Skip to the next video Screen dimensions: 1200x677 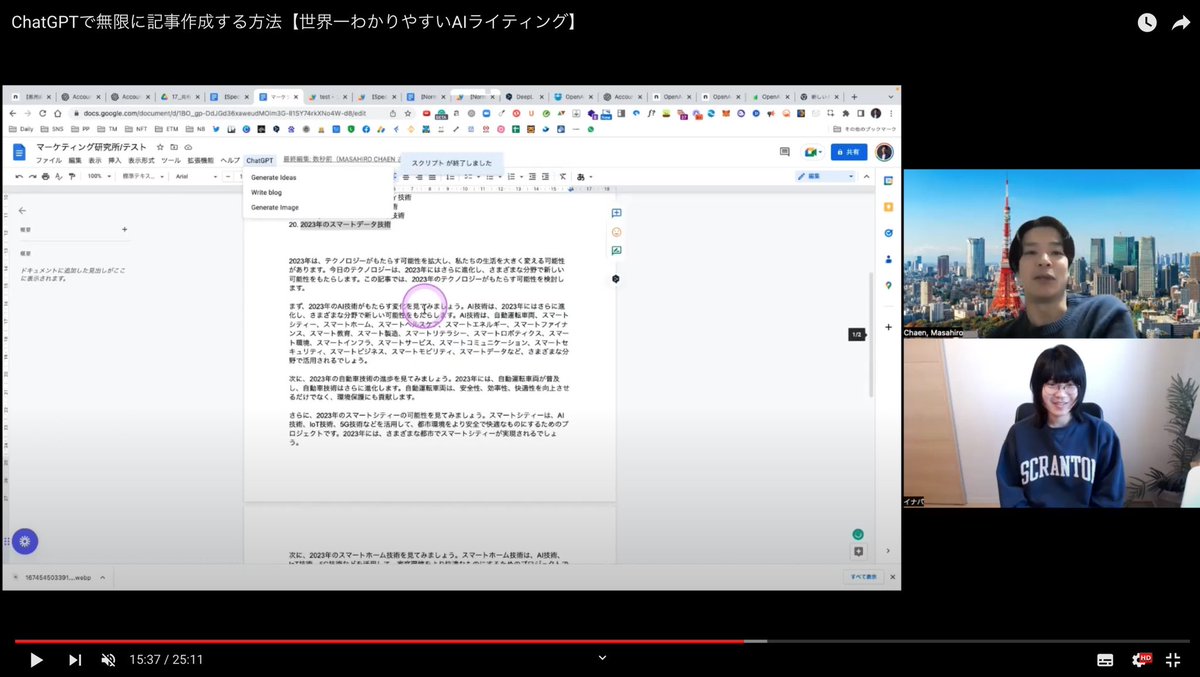[x=75, y=659]
